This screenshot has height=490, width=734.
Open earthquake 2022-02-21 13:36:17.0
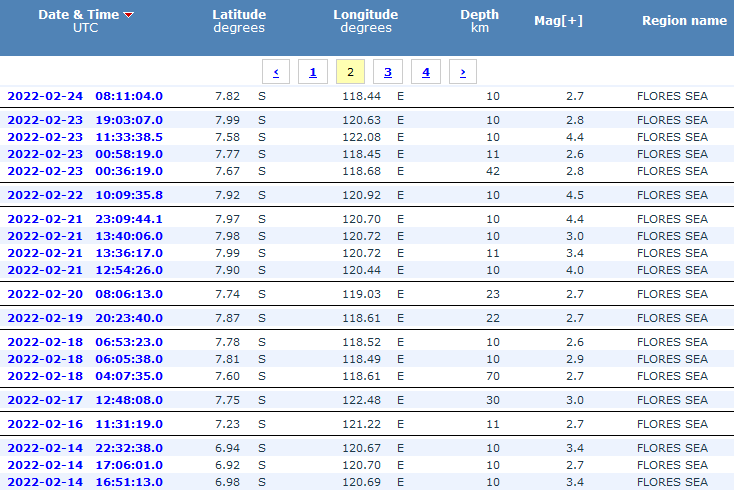[85, 253]
